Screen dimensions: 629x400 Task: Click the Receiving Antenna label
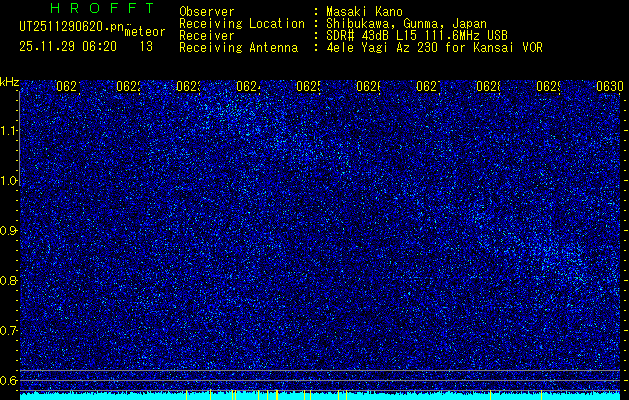pos(238,48)
